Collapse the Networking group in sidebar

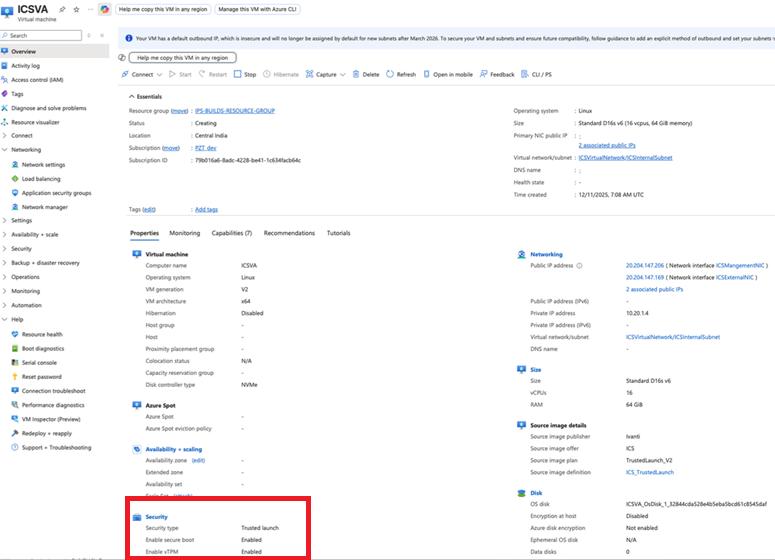pyautogui.click(x=5, y=150)
